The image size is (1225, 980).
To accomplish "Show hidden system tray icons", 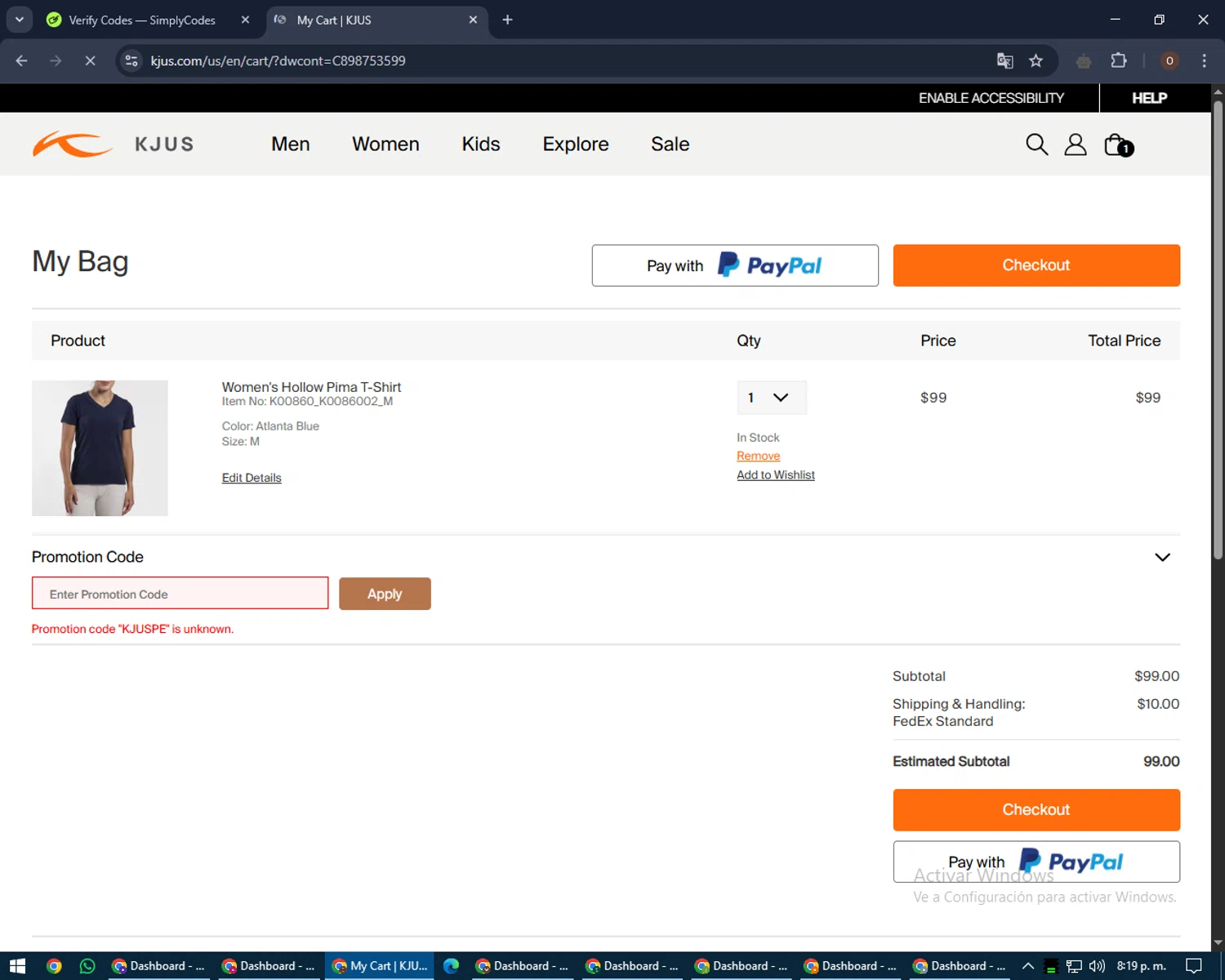I will [1028, 966].
